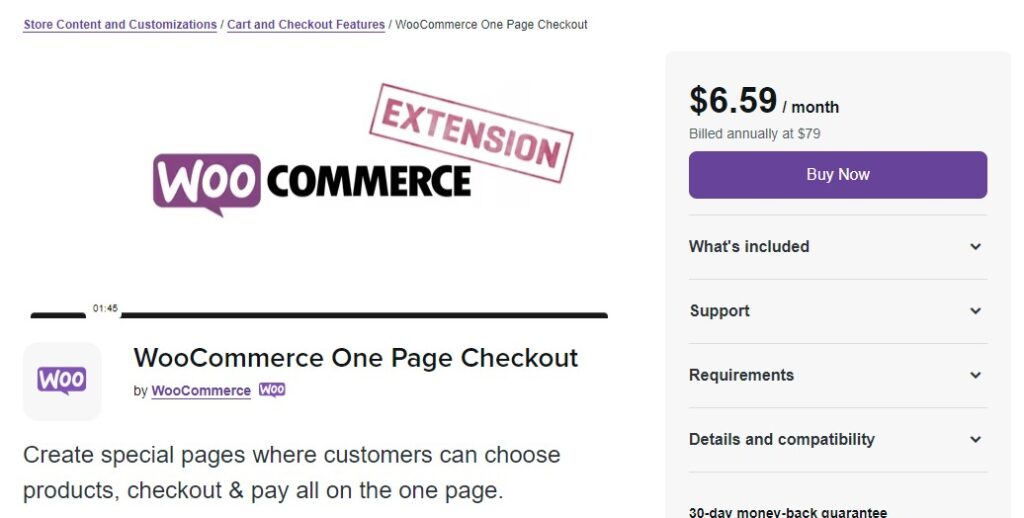This screenshot has height=518, width=1024.
Task: Click the chevron icon next to What's included
Action: click(x=975, y=247)
